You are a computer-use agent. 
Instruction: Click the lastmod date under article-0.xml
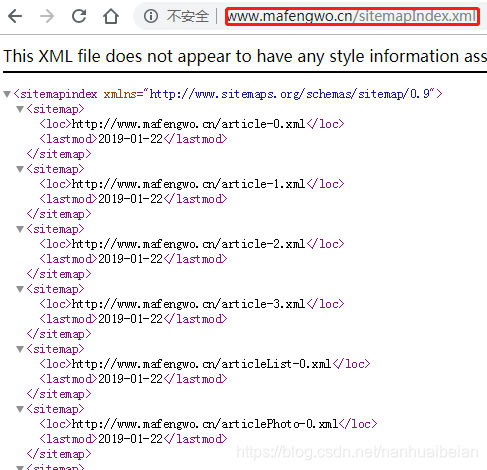[x=130, y=139]
